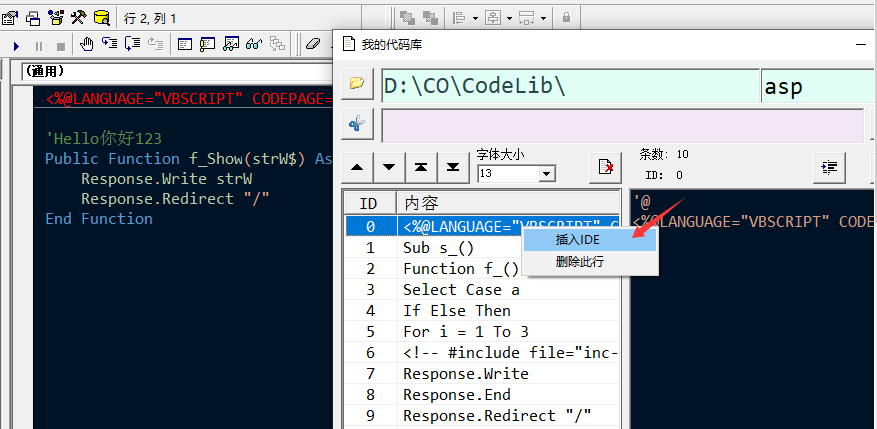Open the Form Layout window icon
The width and height of the screenshot is (877, 429).
33,18
